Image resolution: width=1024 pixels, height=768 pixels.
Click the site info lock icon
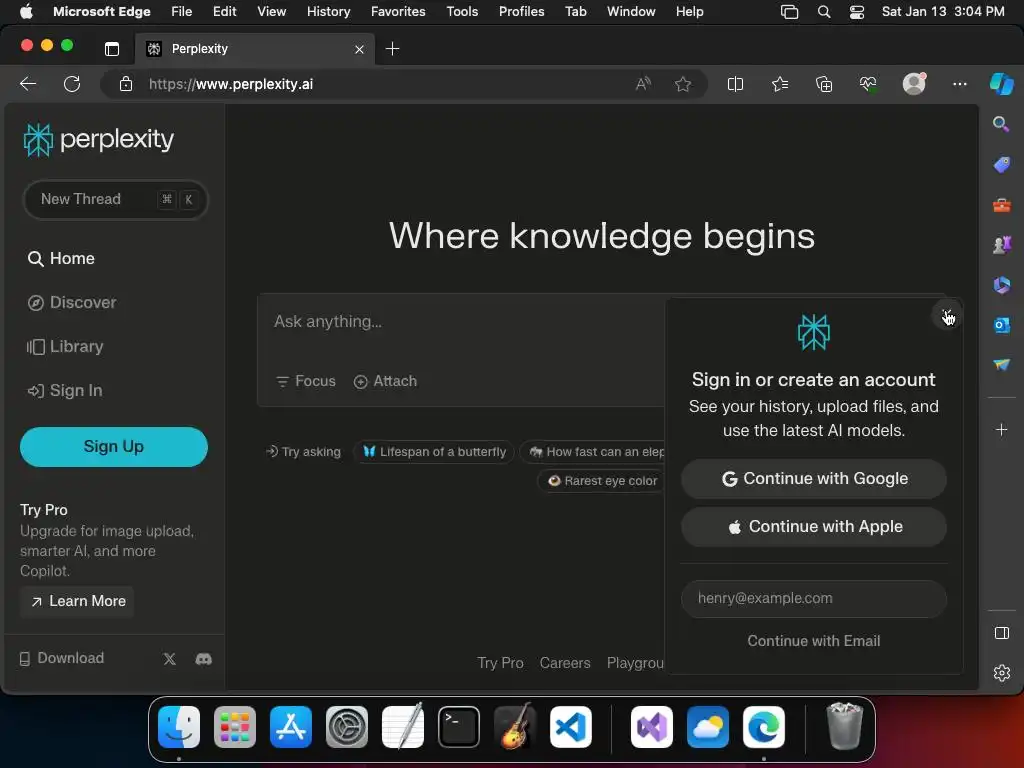click(126, 84)
